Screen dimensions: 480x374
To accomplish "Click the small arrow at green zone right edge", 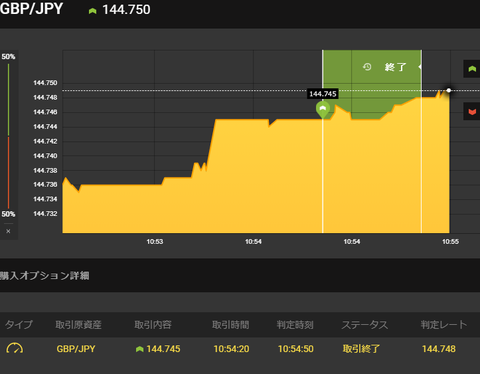I will point(420,67).
